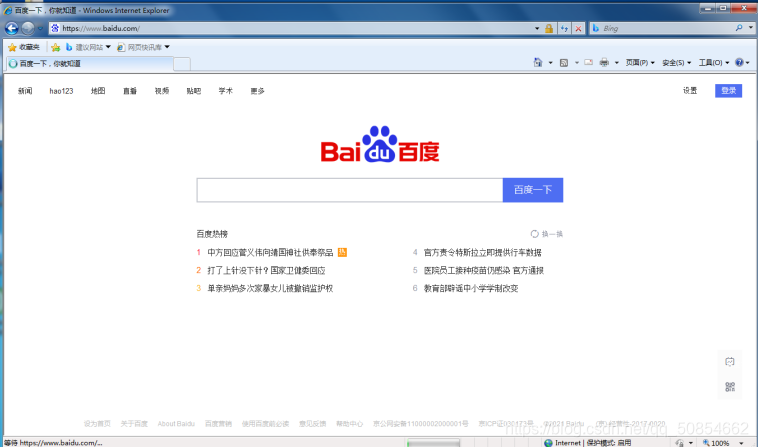Screen dimensions: 758x447
Task: Open the 新闻 news link
Action: tap(25, 91)
